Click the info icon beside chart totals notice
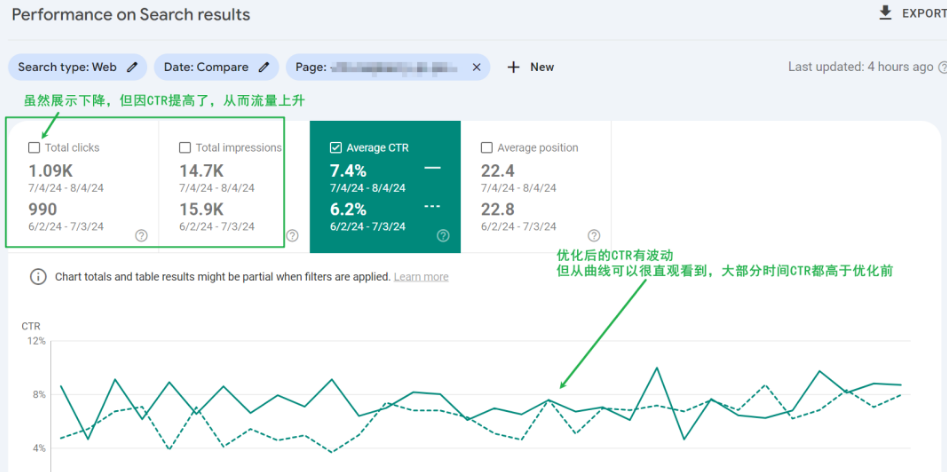This screenshot has width=947, height=472. coord(38,277)
